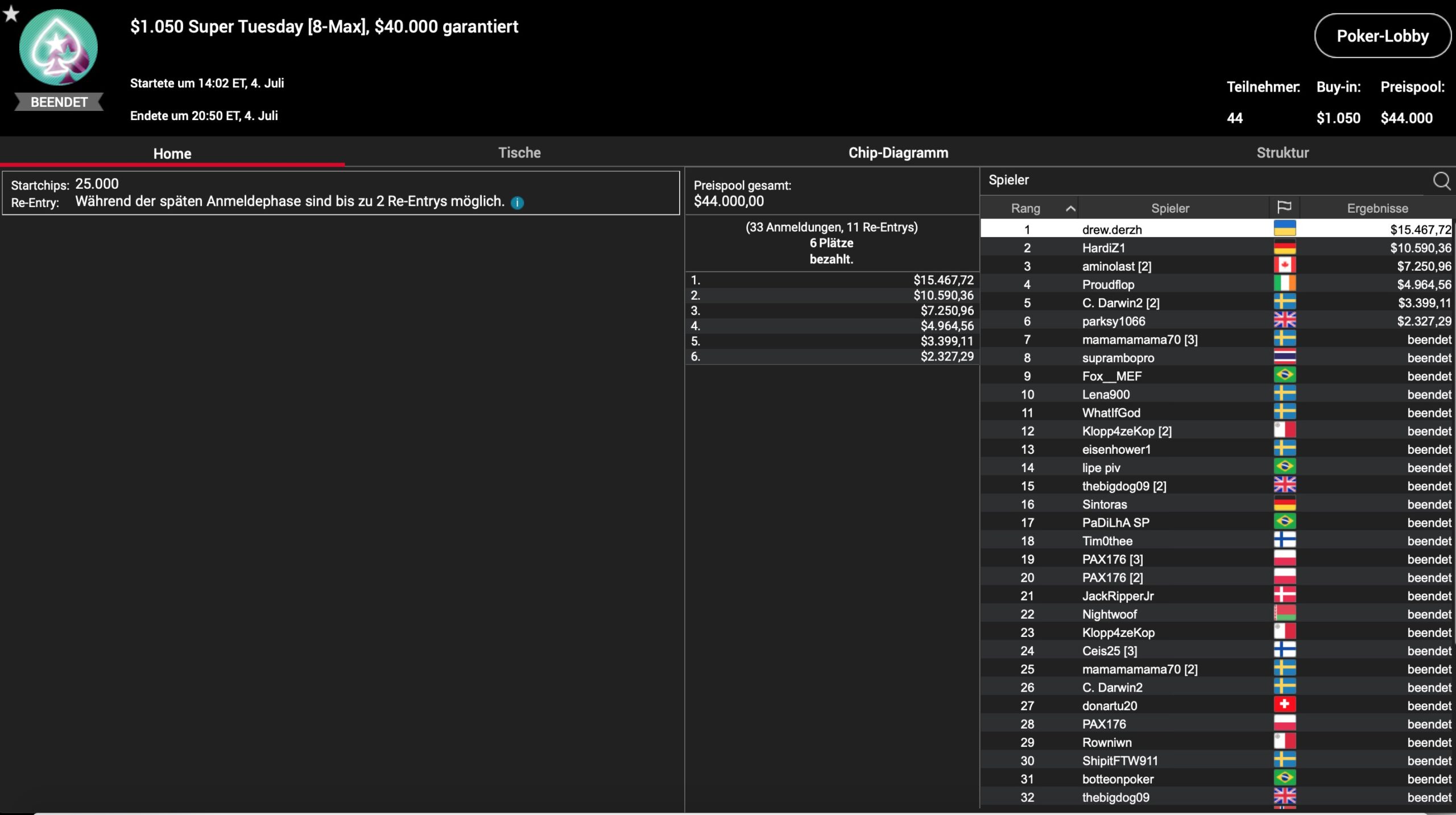The width and height of the screenshot is (1456, 815).
Task: Click the tournament spade logo
Action: [x=58, y=48]
